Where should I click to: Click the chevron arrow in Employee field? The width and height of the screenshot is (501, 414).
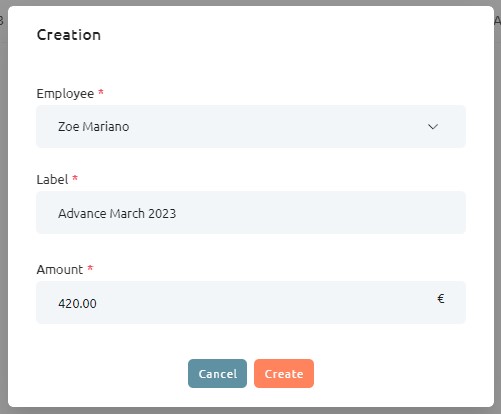433,127
